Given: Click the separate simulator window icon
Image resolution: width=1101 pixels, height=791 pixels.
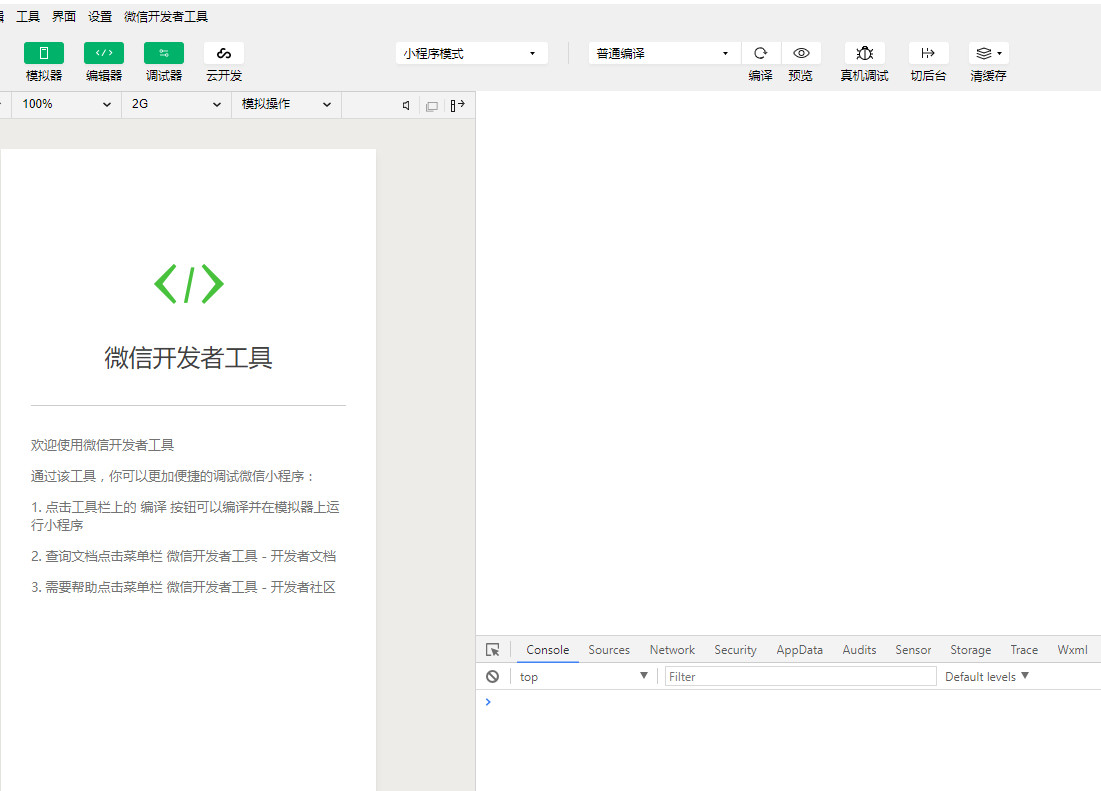Looking at the screenshot, I should 432,106.
